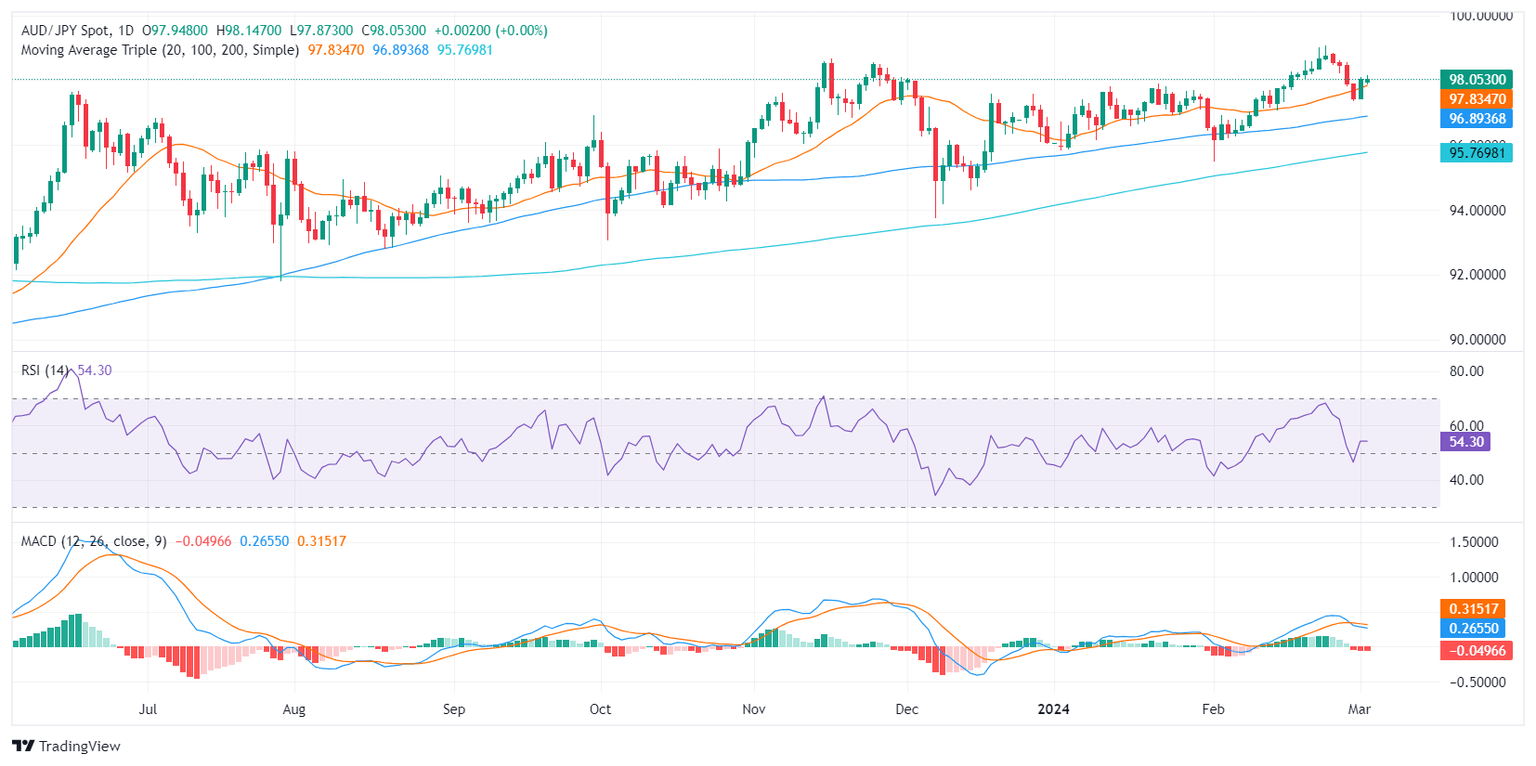The image size is (1536, 766).
Task: Click the Mar label on time axis
Action: [1360, 709]
